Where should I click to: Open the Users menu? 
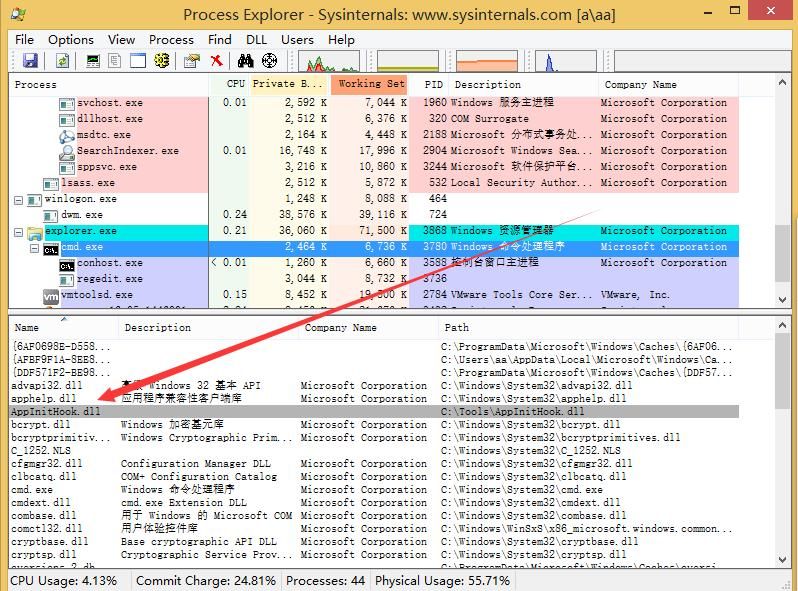[x=297, y=40]
